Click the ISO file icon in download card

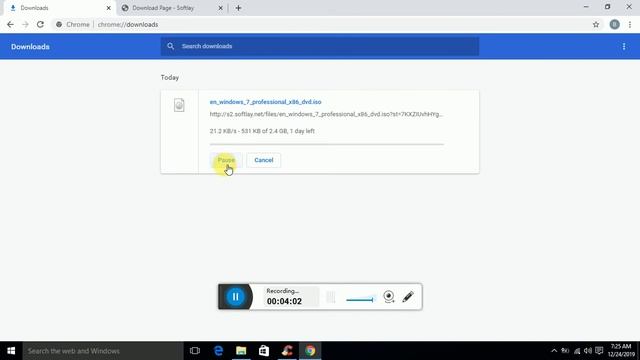(179, 105)
